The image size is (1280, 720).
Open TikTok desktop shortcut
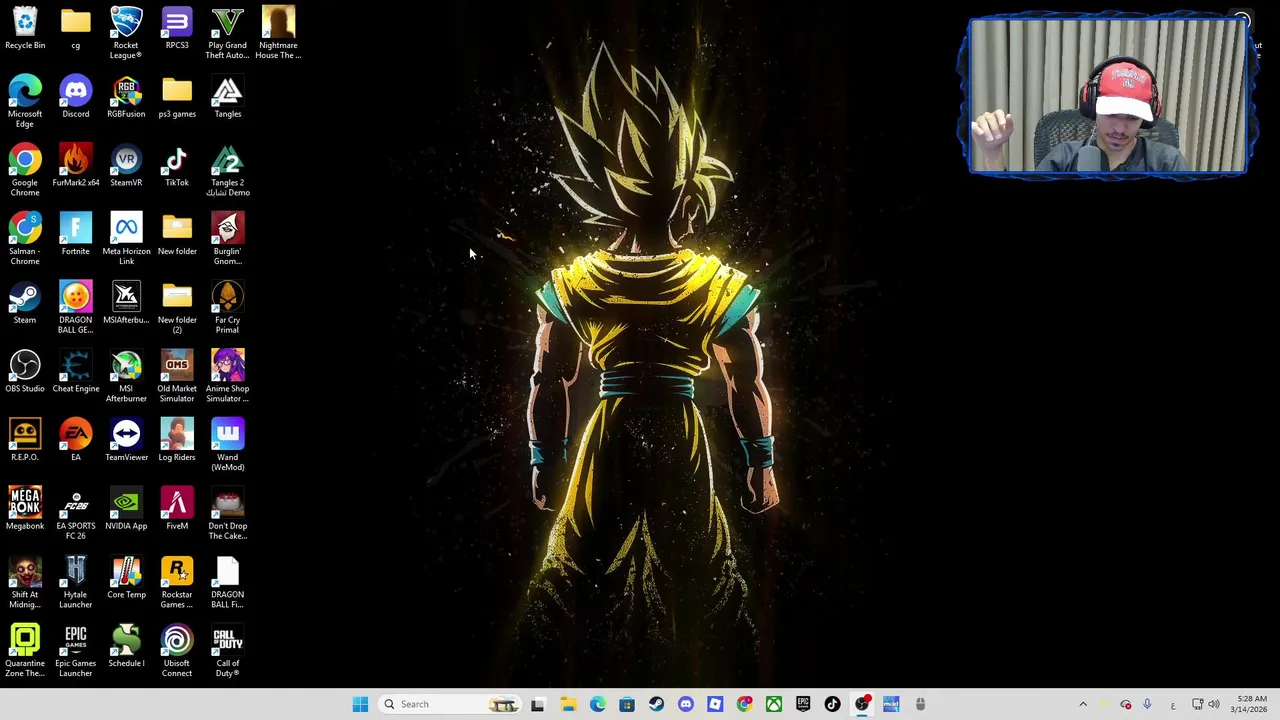[x=177, y=165]
